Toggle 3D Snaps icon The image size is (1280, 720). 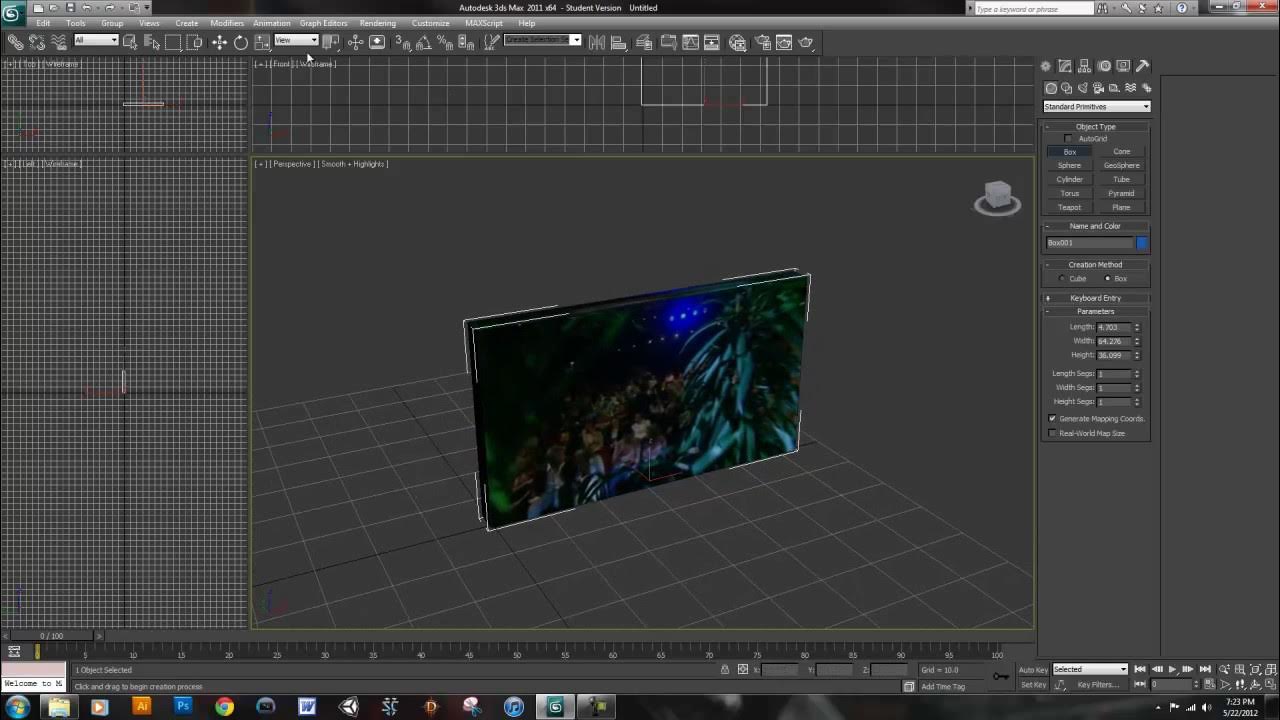coord(402,42)
